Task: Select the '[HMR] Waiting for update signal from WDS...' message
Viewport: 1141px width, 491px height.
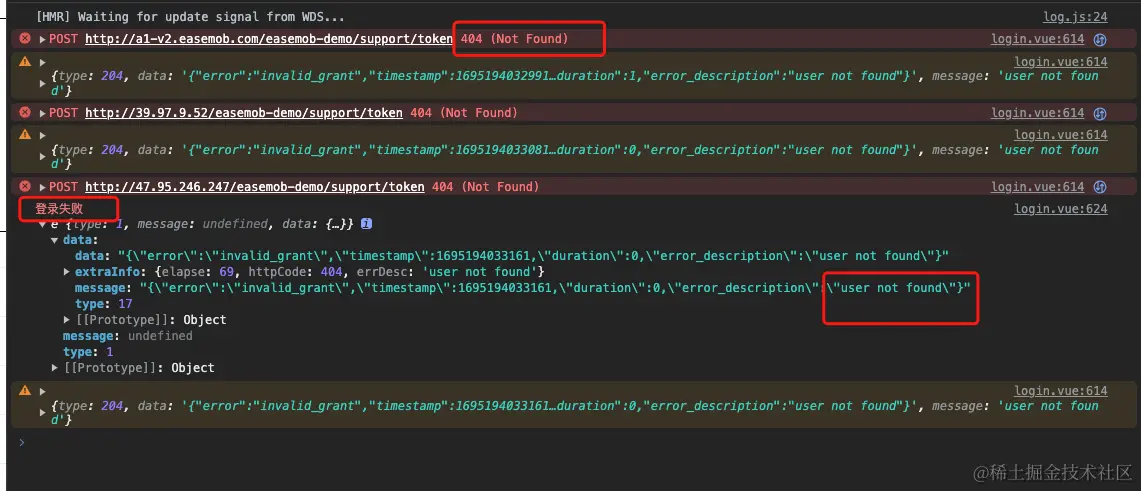Action: [x=190, y=17]
